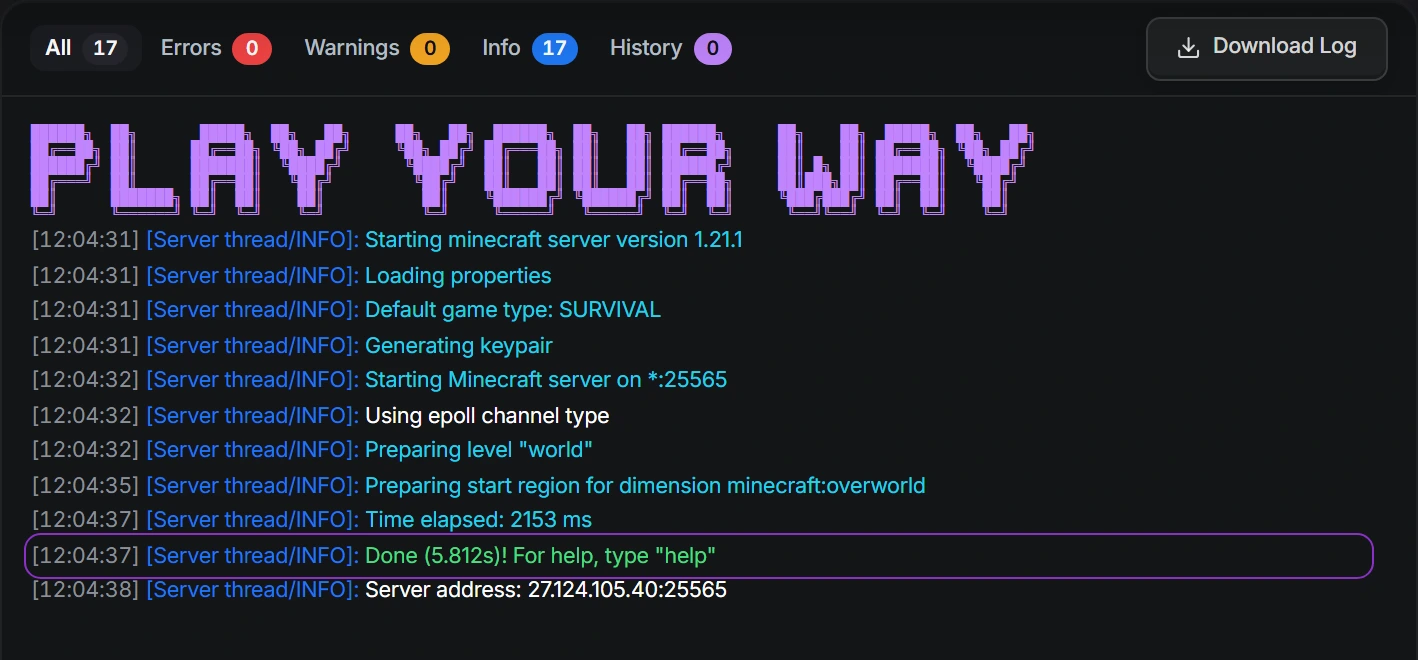Switch to the Errors tab
Viewport: 1418px width, 660px height.
pos(216,48)
